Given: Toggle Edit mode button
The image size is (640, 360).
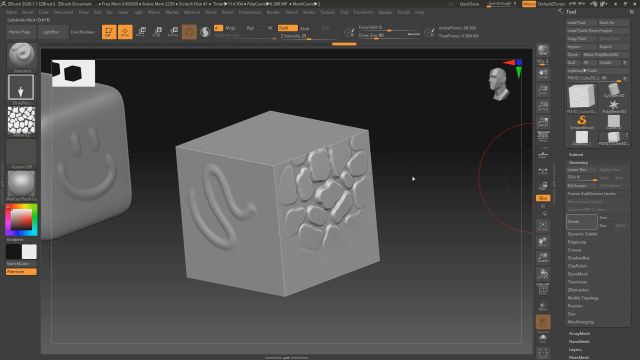Looking at the screenshot, I should coord(109,31).
